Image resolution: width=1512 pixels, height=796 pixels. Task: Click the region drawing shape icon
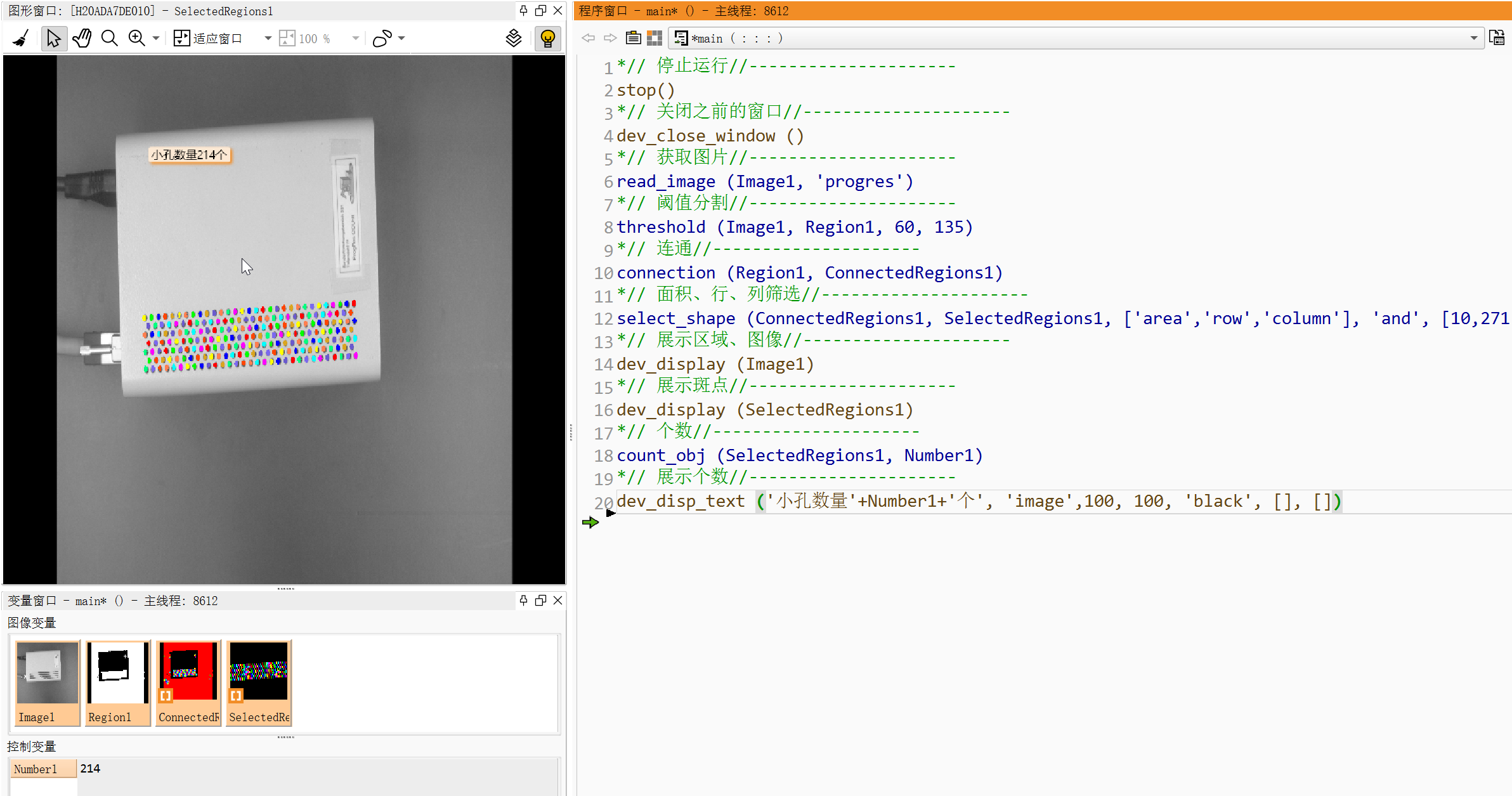[382, 39]
